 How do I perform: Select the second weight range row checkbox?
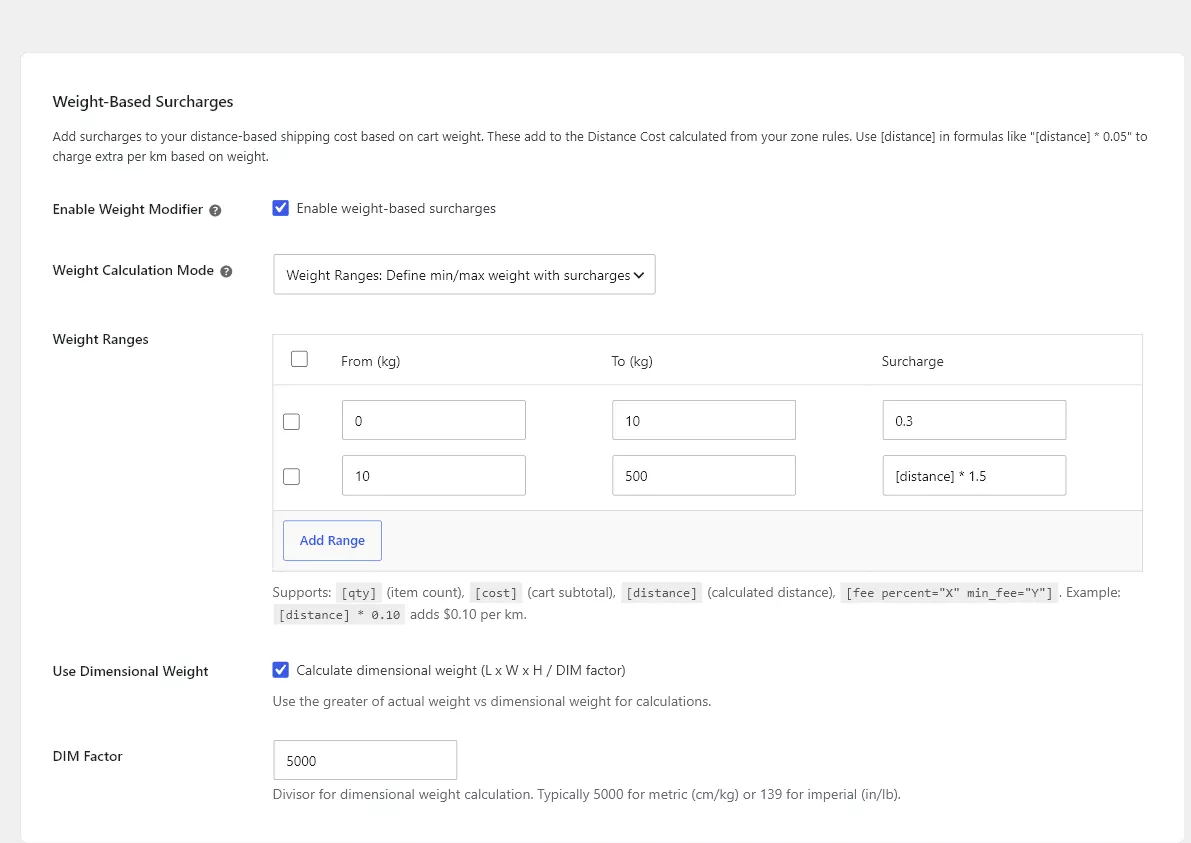click(x=291, y=476)
